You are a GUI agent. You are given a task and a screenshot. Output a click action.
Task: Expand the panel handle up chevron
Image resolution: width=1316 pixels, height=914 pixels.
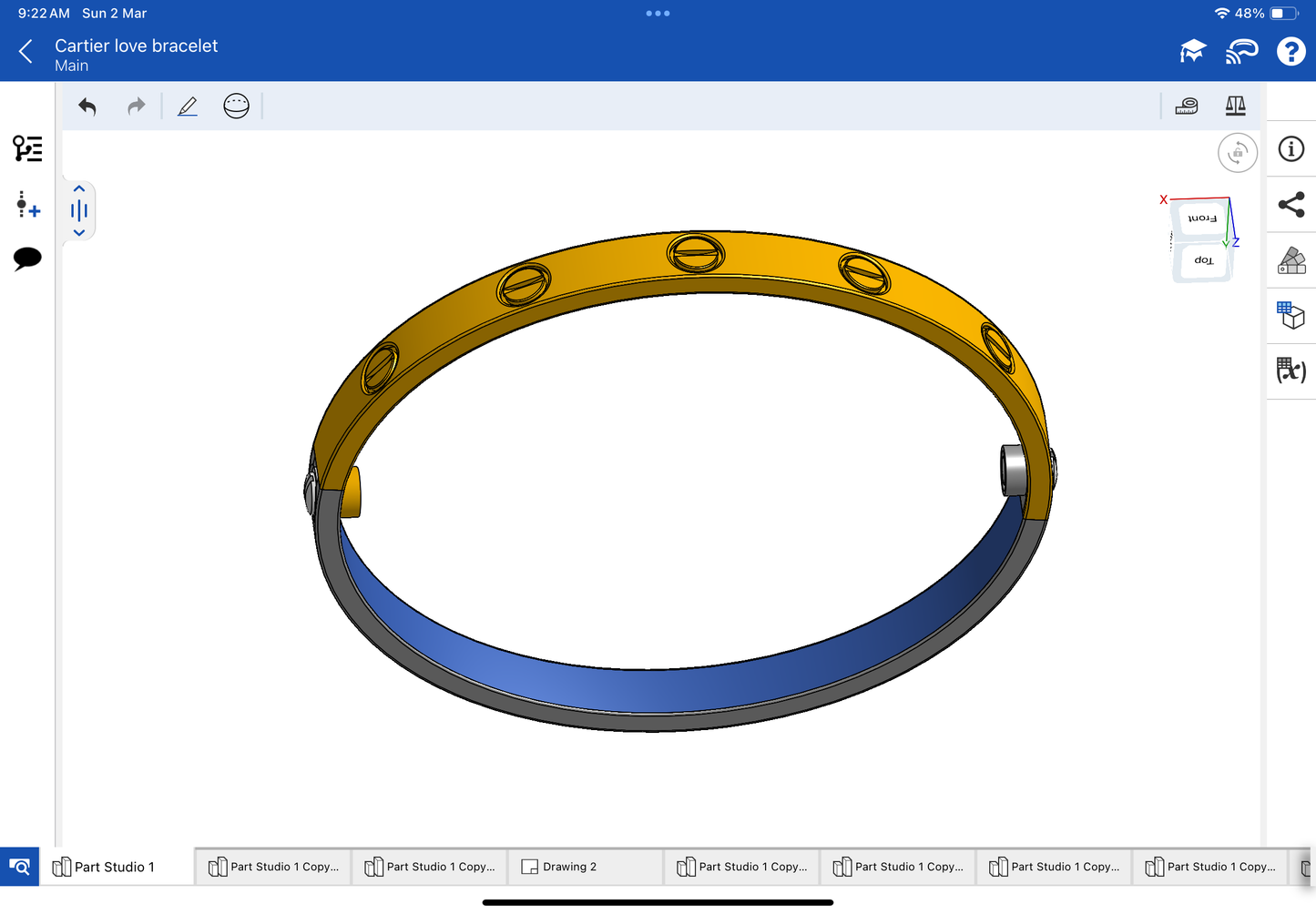coord(79,188)
